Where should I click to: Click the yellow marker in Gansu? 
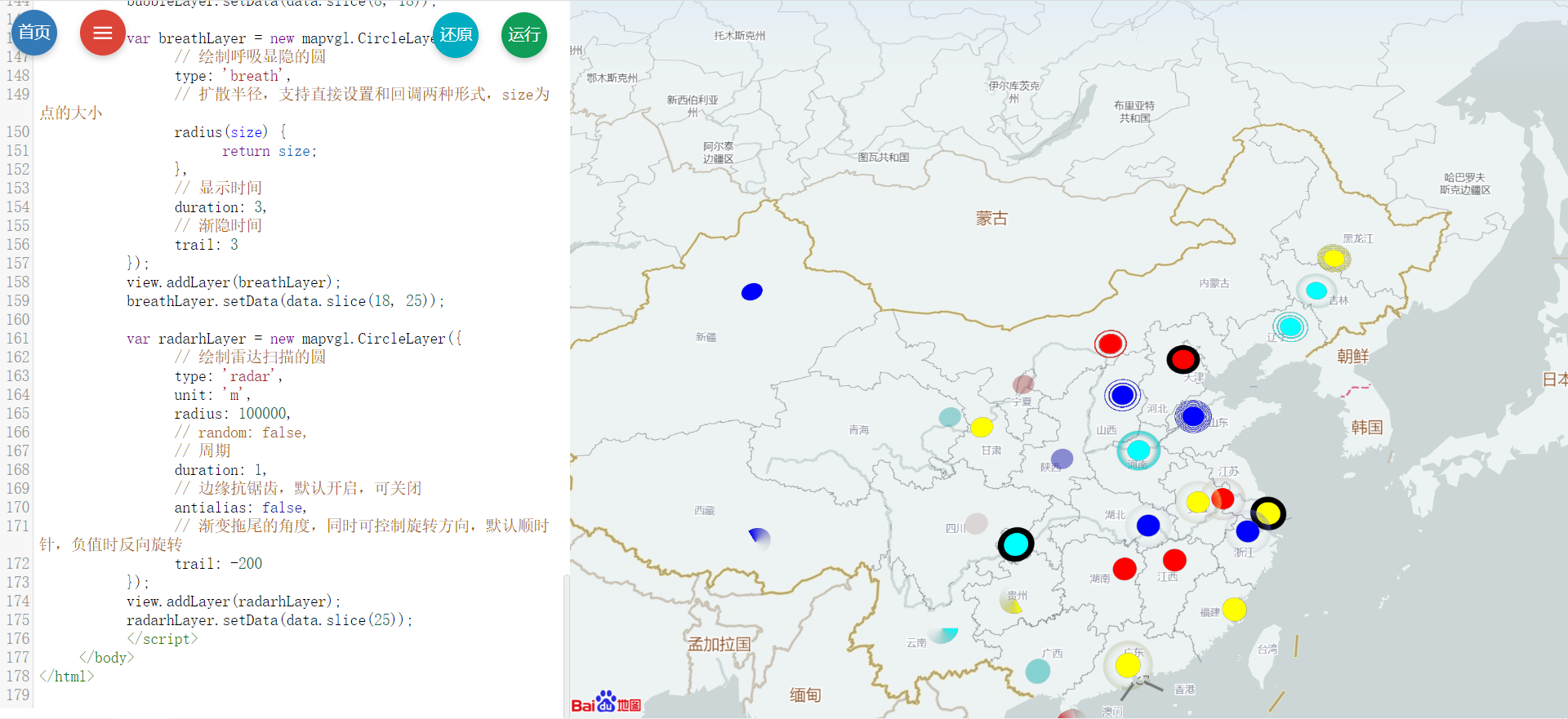point(982,427)
